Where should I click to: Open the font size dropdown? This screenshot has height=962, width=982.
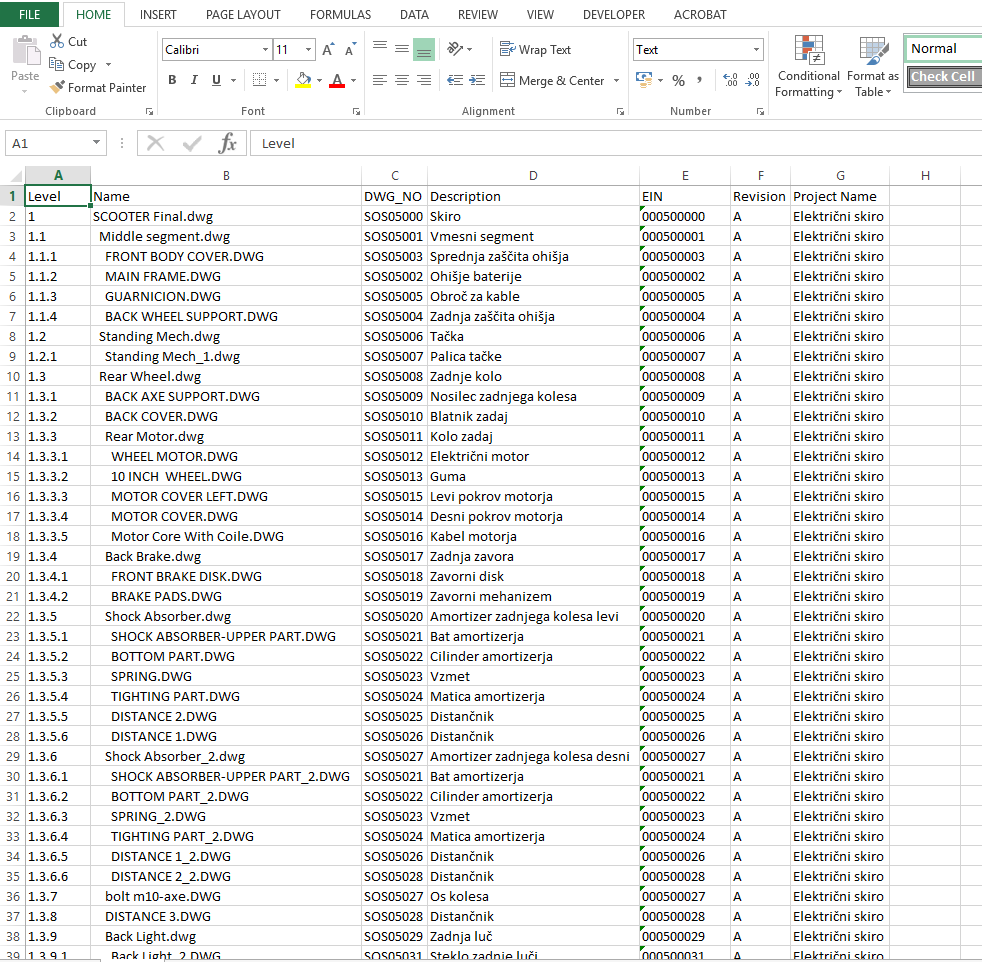pos(308,49)
